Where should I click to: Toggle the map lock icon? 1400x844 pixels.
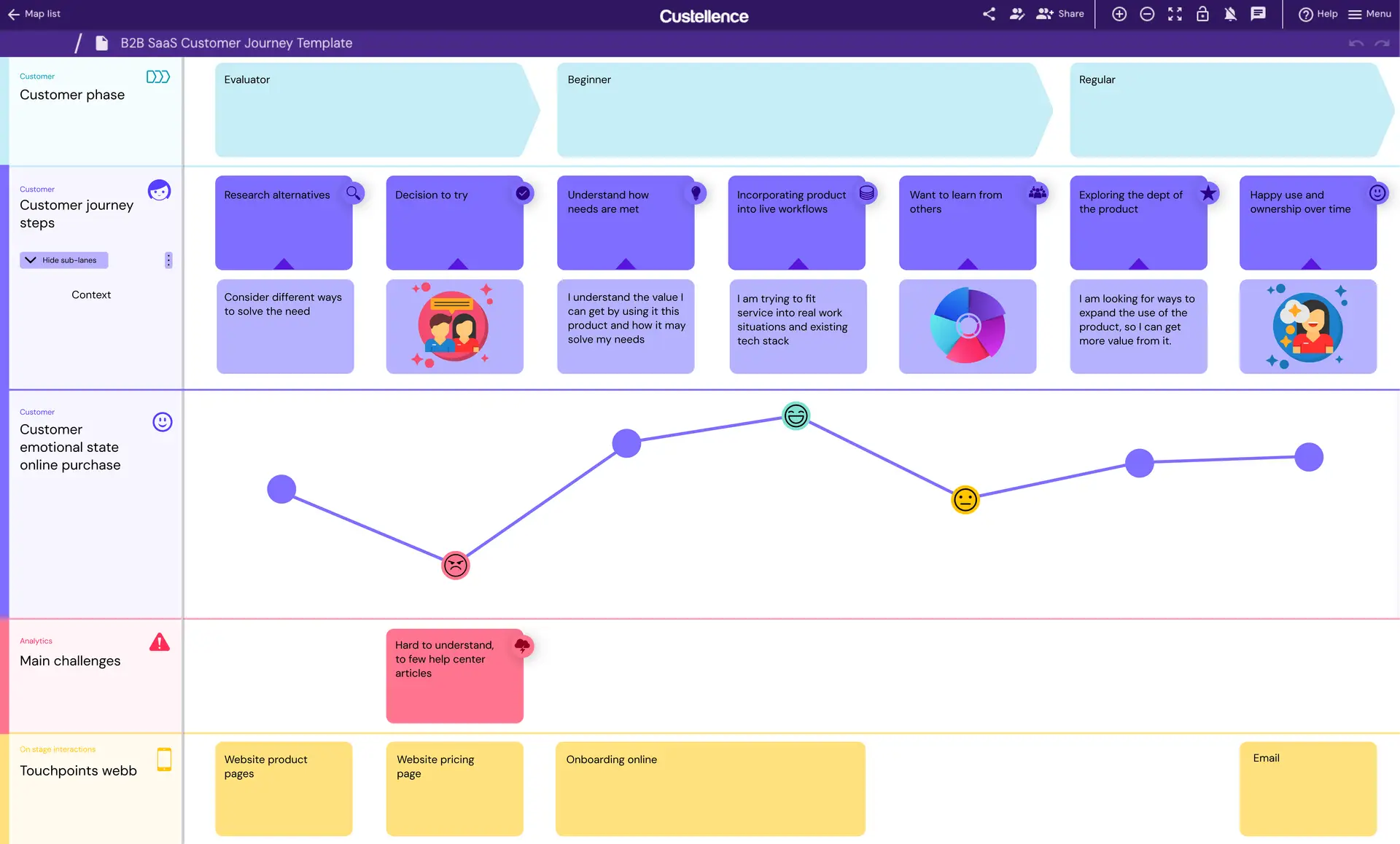pos(1202,14)
